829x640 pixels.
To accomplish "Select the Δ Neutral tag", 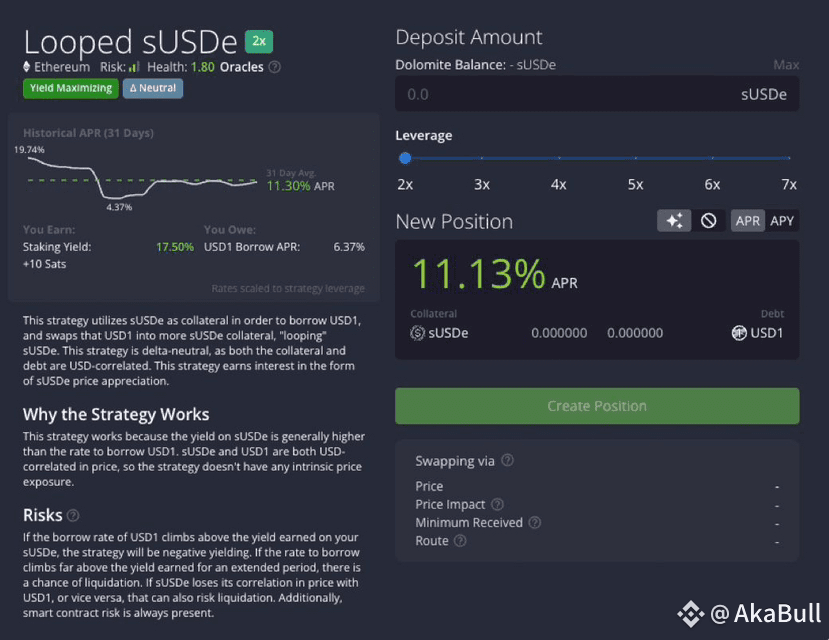I will pyautogui.click(x=153, y=88).
